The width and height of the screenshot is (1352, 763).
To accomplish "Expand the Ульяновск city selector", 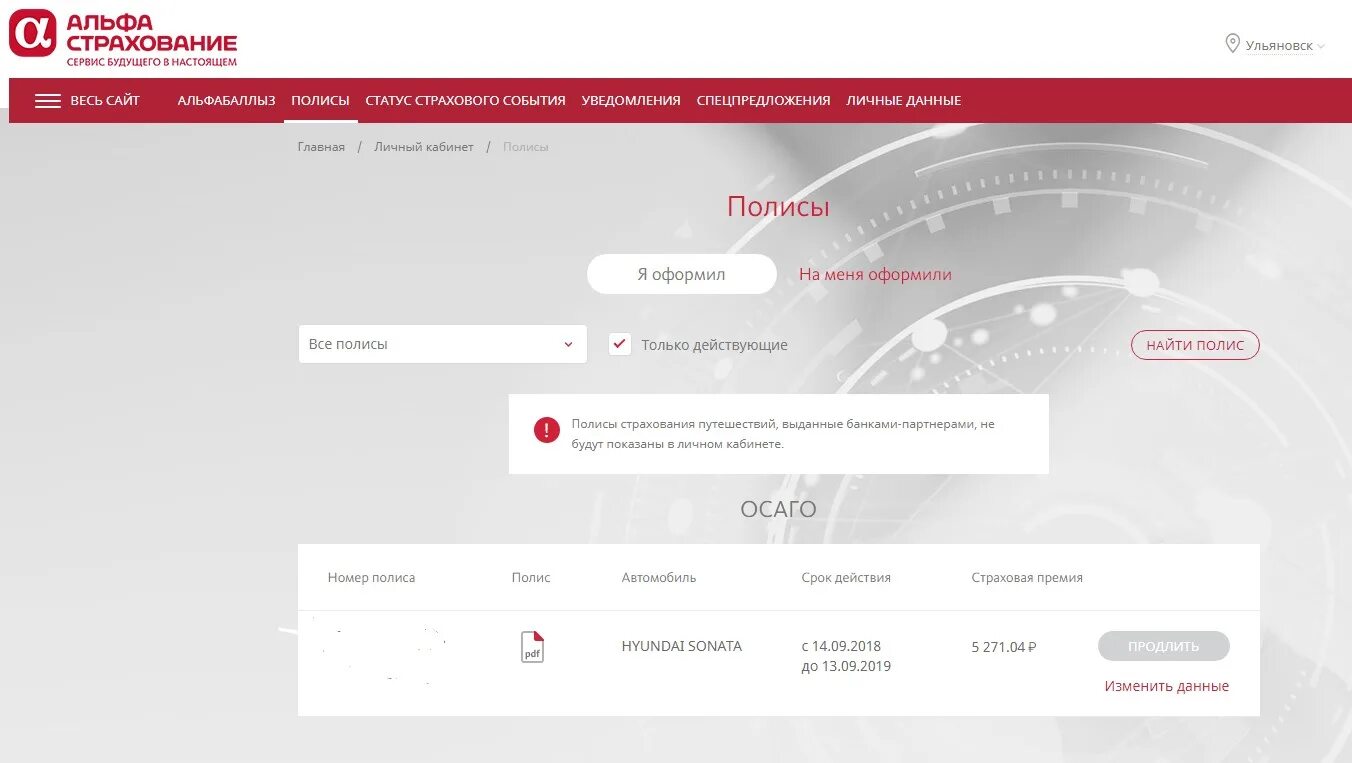I will coord(1285,46).
